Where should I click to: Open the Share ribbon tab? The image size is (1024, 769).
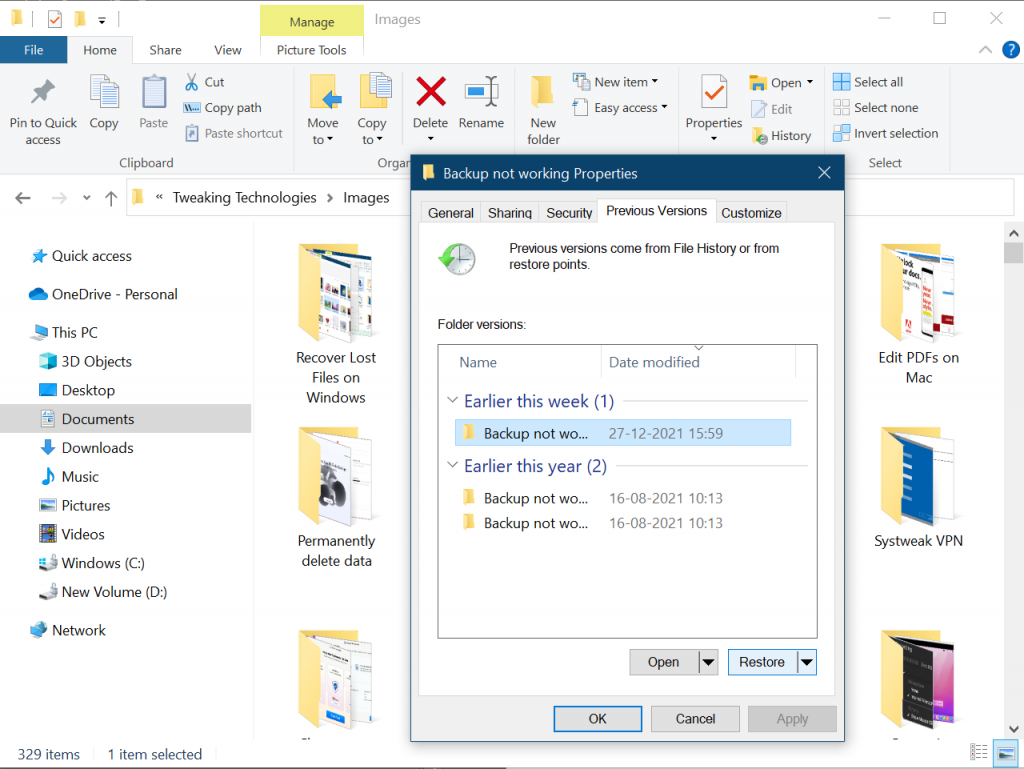pyautogui.click(x=164, y=49)
